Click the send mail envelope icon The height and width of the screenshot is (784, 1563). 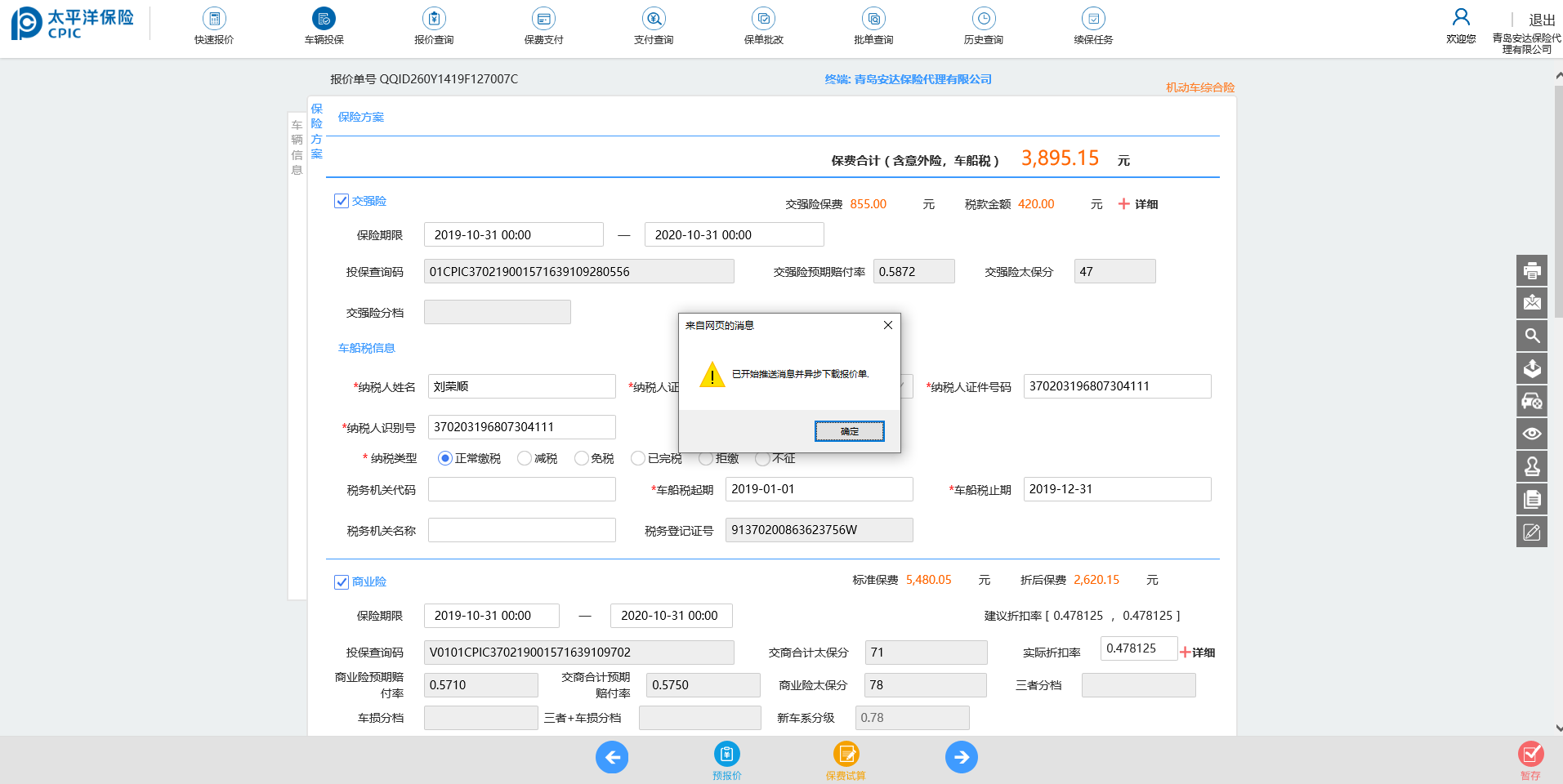[1531, 303]
